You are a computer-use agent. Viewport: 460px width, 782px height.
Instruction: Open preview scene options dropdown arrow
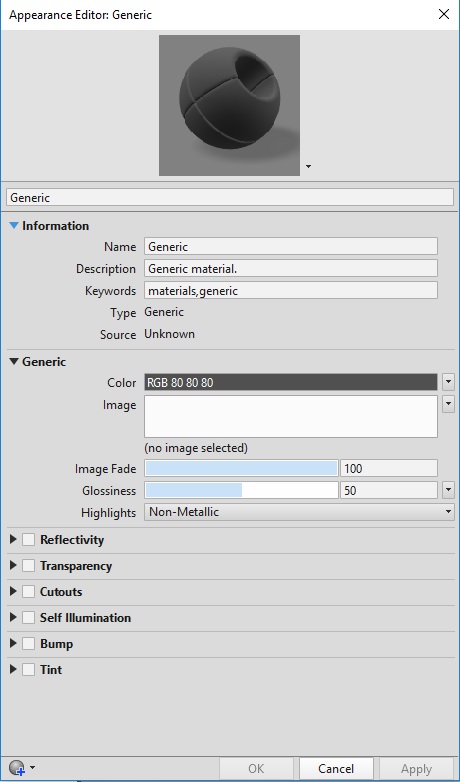308,167
